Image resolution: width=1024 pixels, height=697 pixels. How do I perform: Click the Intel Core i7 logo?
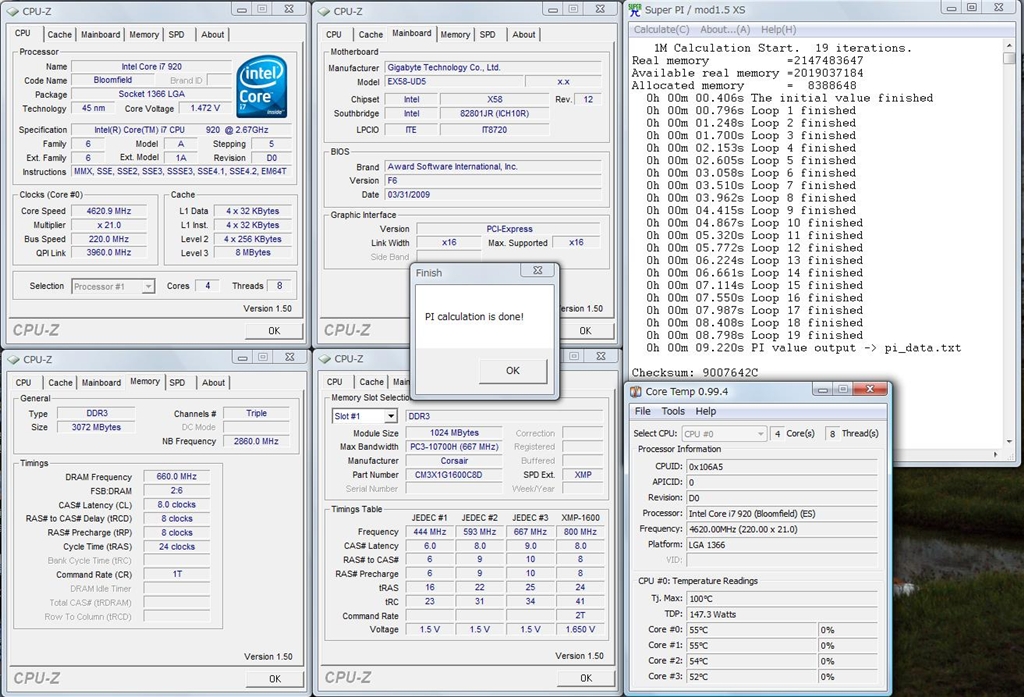262,87
